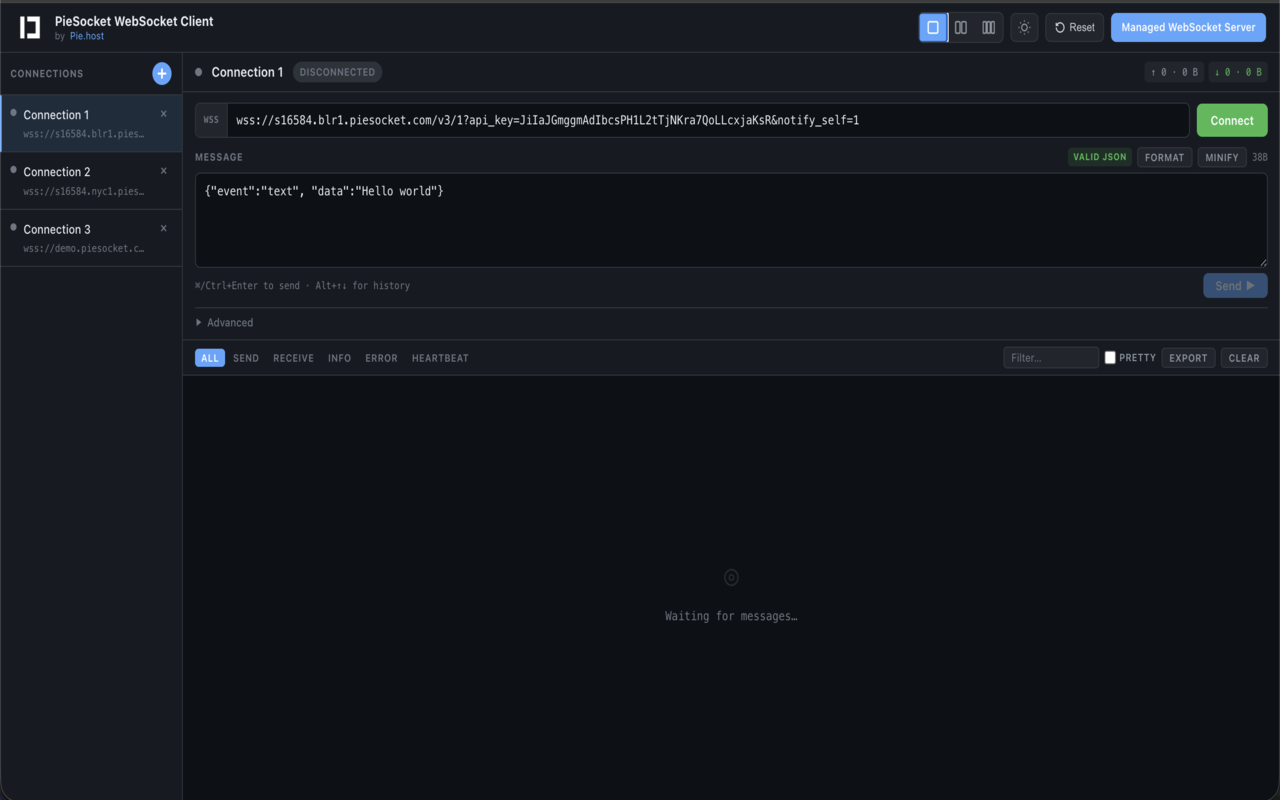The image size is (1280, 800).
Task: Filter log by HEARTBEAT messages
Action: pyautogui.click(x=440, y=358)
